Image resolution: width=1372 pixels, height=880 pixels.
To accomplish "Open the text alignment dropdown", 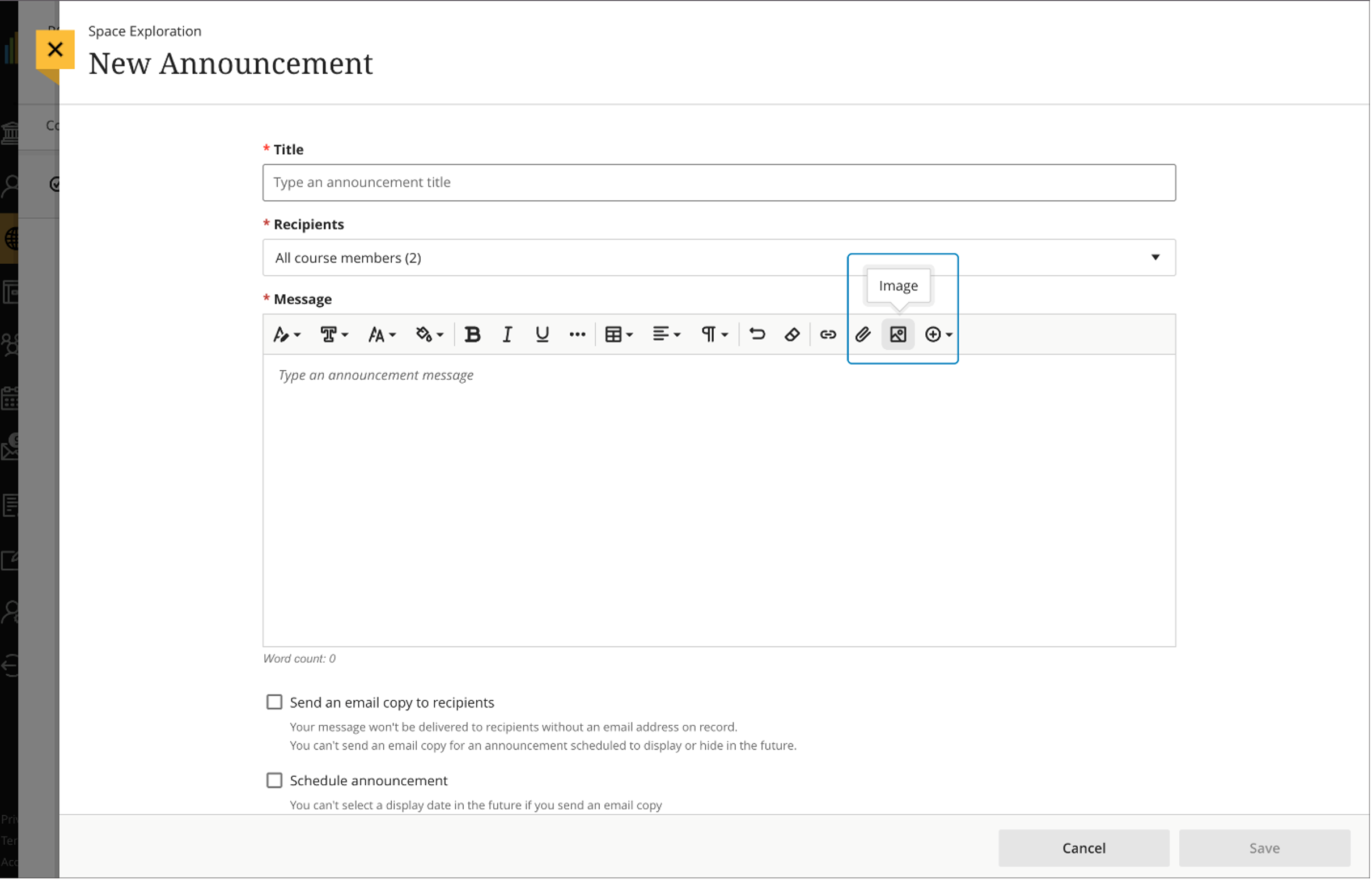I will pyautogui.click(x=666, y=335).
